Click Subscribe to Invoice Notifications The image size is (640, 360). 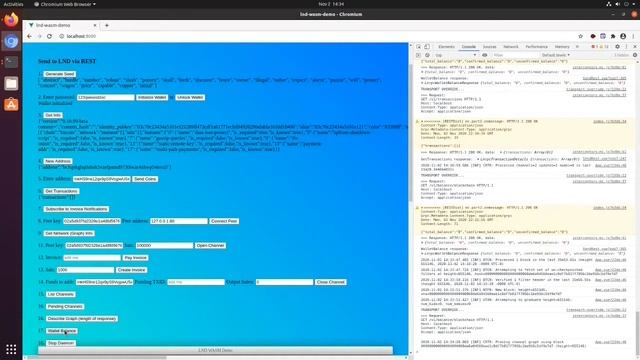point(76,209)
